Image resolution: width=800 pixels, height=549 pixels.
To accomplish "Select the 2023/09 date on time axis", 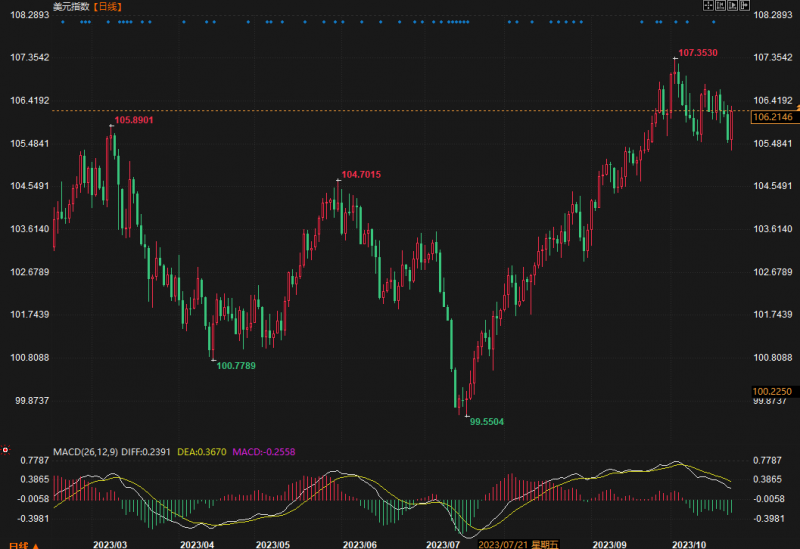I will [x=608, y=544].
